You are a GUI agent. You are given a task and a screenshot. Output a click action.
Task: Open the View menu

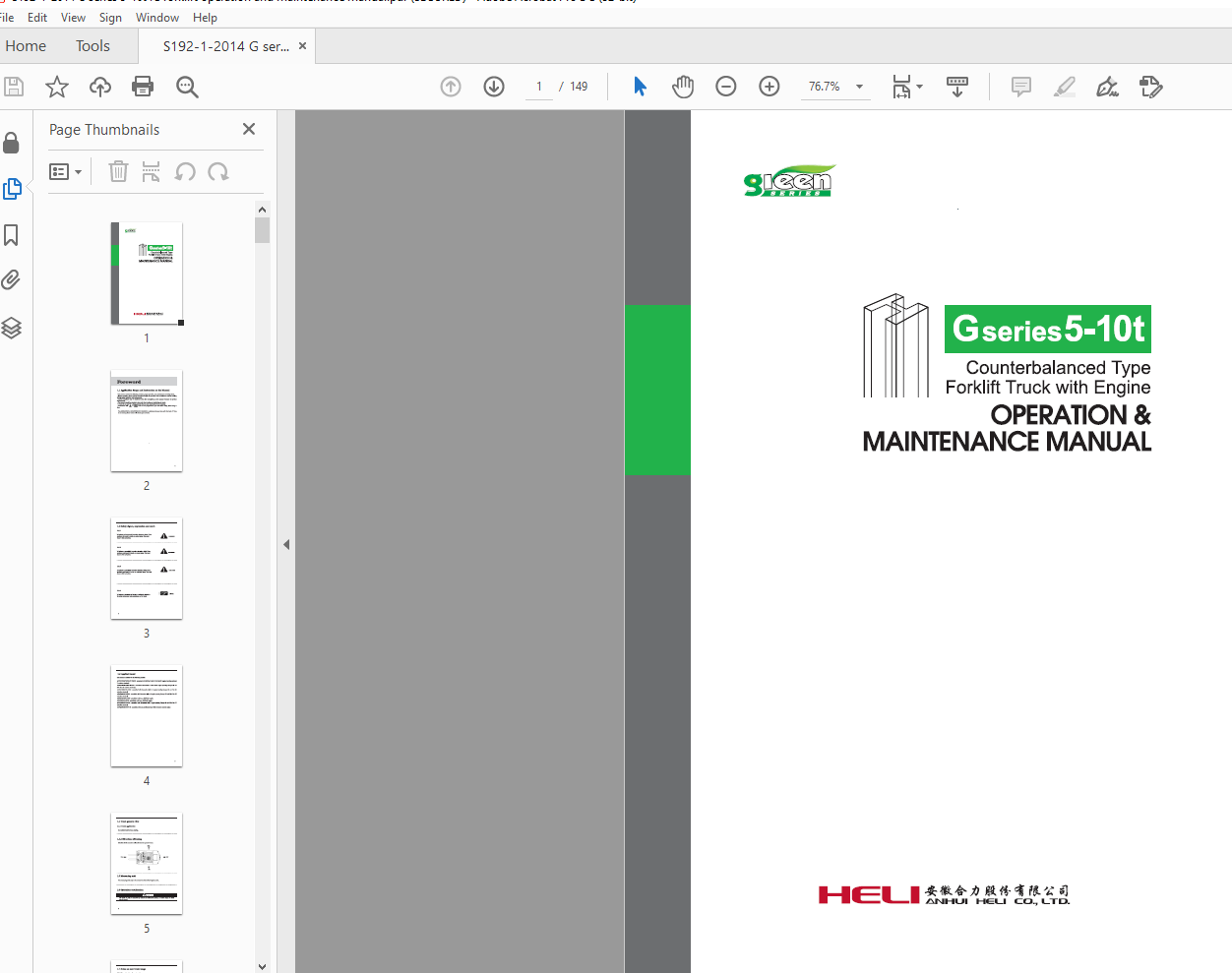pos(73,18)
